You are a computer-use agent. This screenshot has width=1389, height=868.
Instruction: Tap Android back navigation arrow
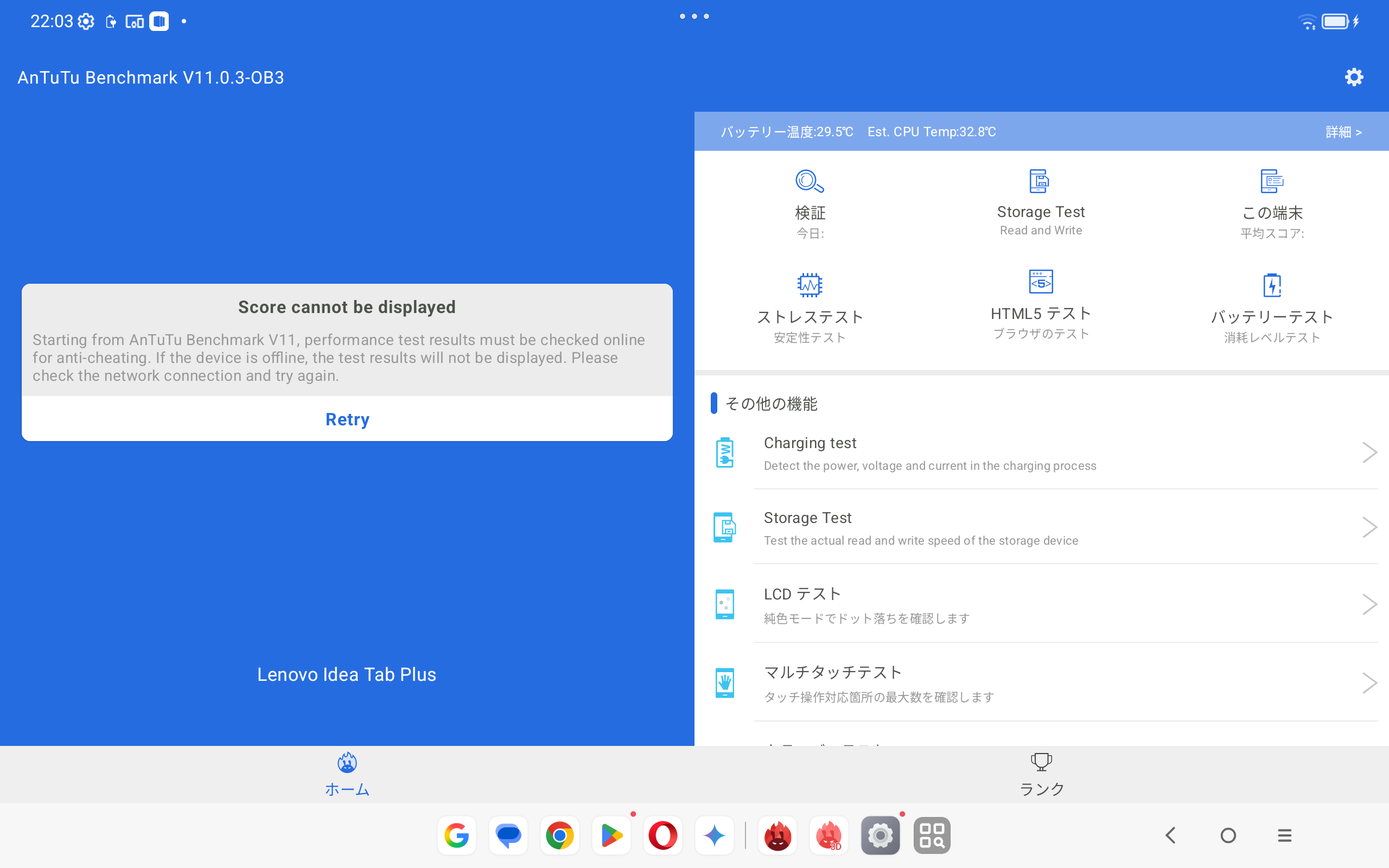[x=1171, y=835]
